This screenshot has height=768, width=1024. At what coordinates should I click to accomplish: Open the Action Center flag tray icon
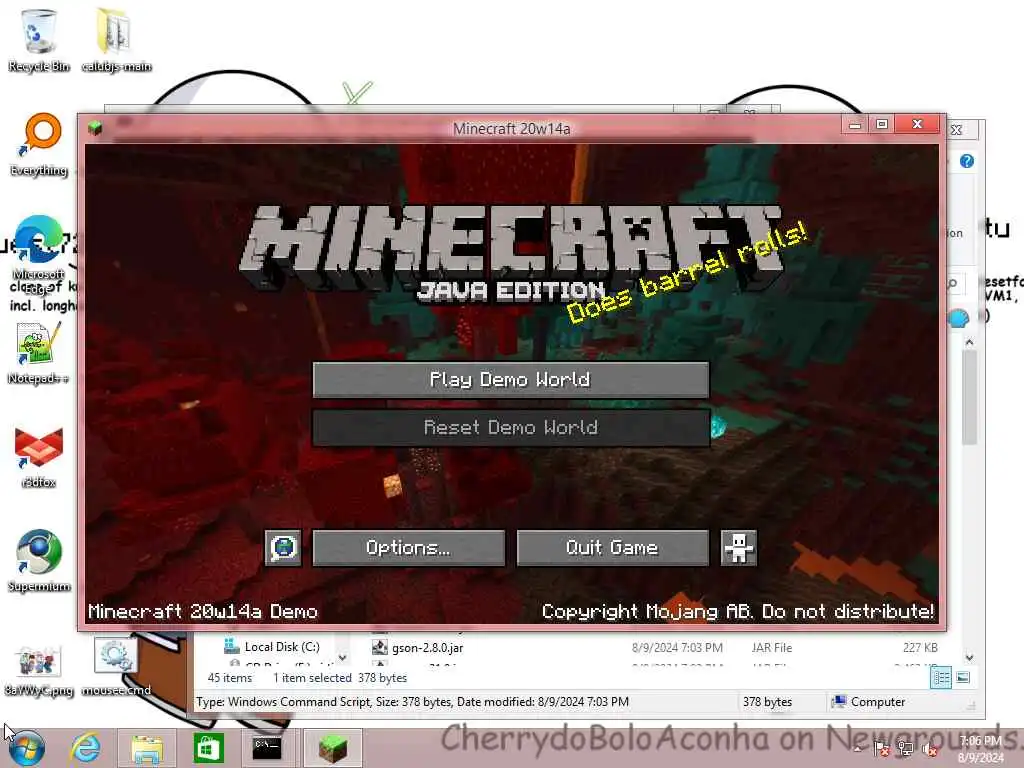881,749
